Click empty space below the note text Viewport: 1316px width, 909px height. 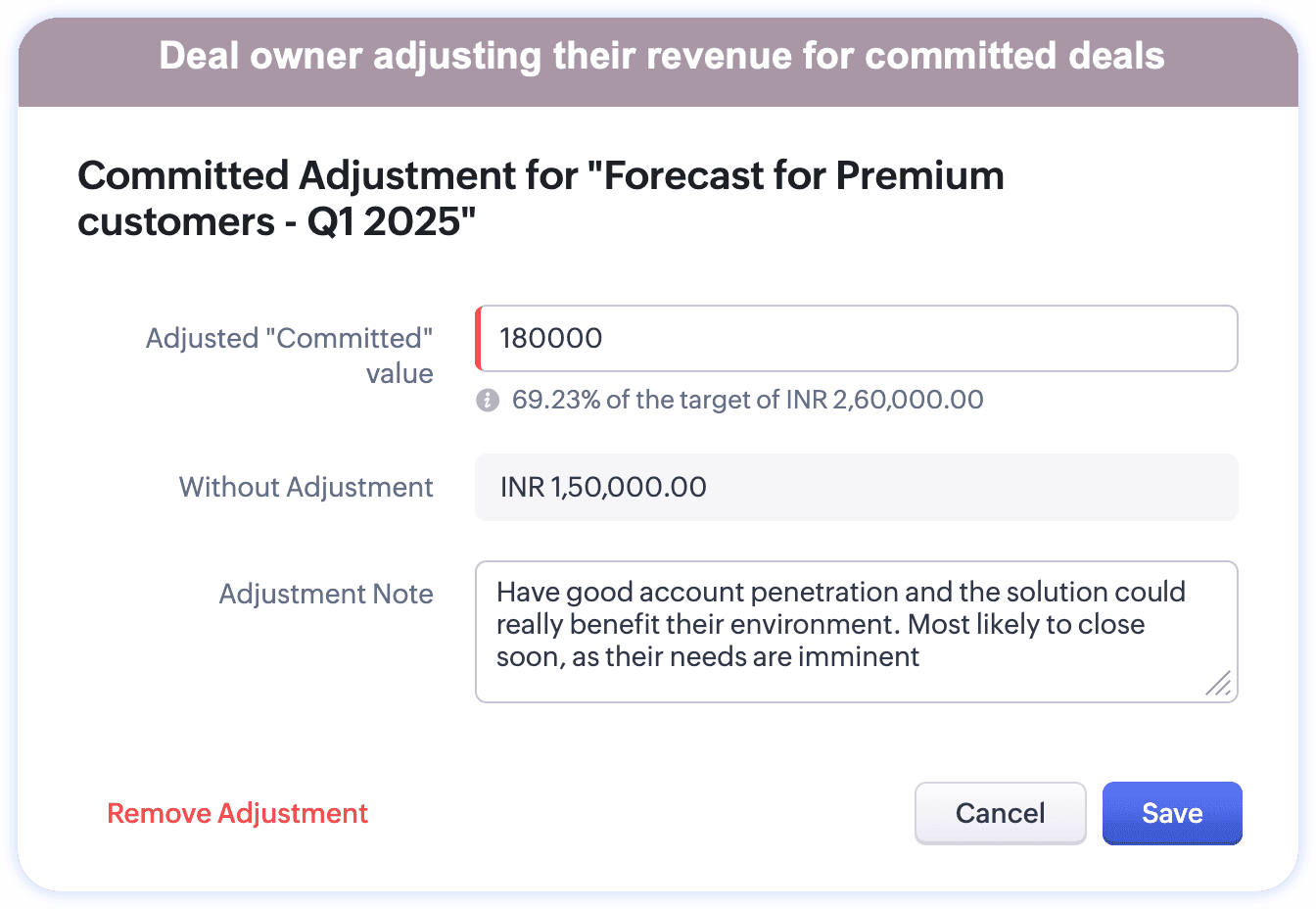tap(832, 686)
